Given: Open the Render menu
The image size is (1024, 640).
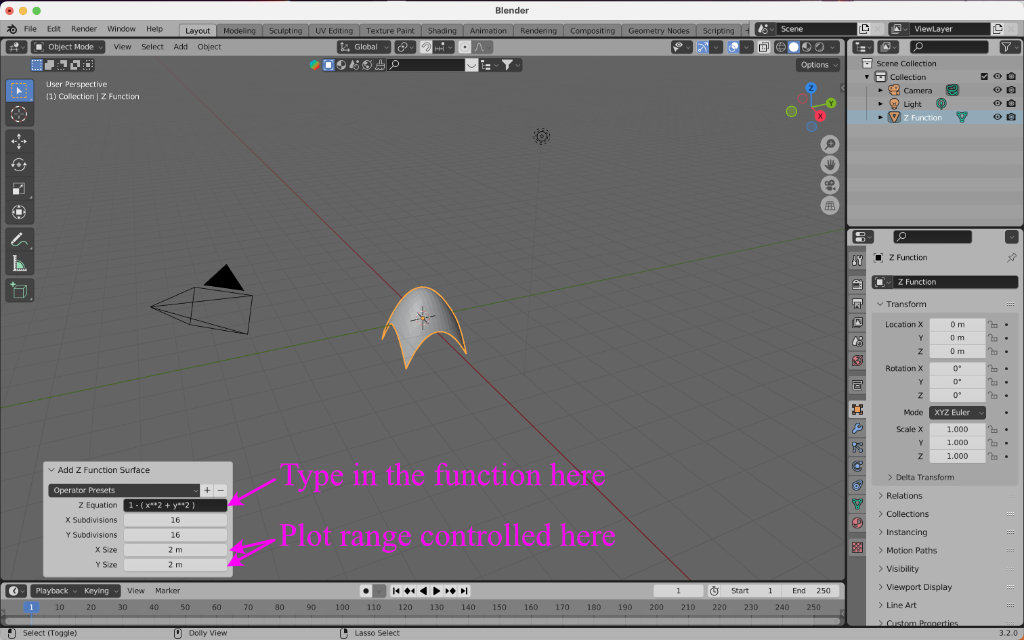Looking at the screenshot, I should point(84,29).
